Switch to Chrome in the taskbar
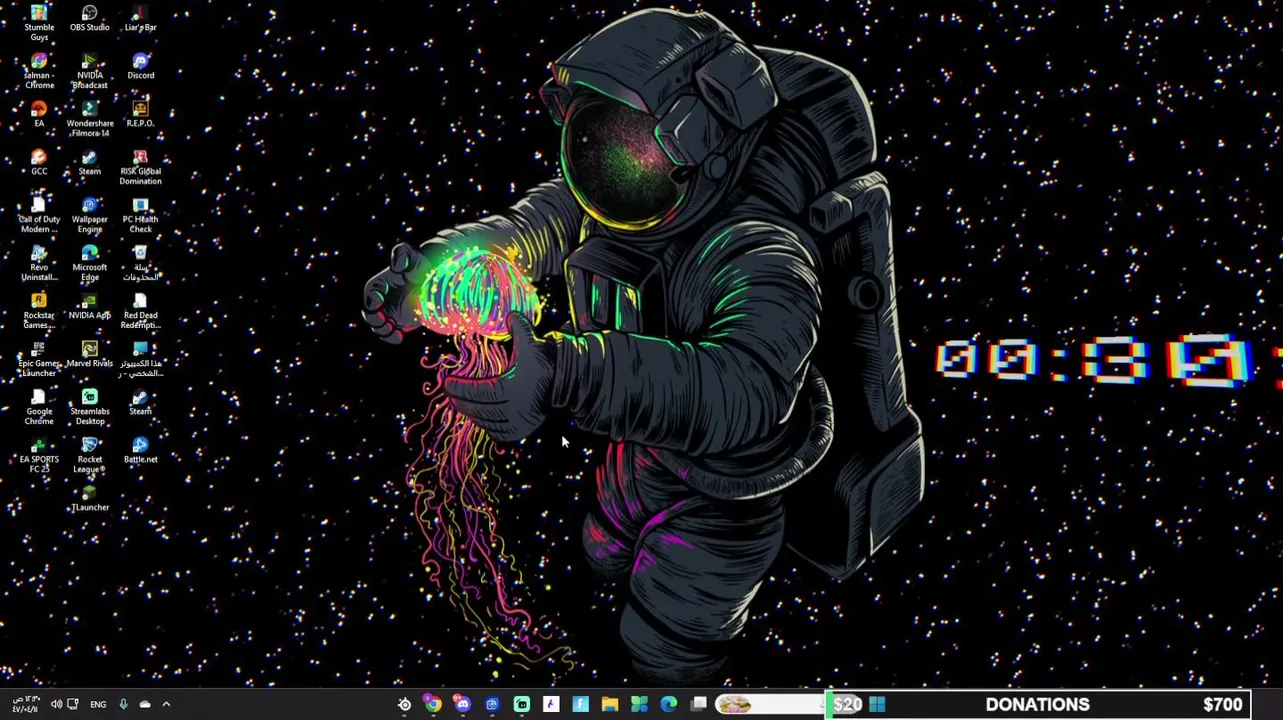Screen dimensions: 1283x720 click(x=433, y=704)
